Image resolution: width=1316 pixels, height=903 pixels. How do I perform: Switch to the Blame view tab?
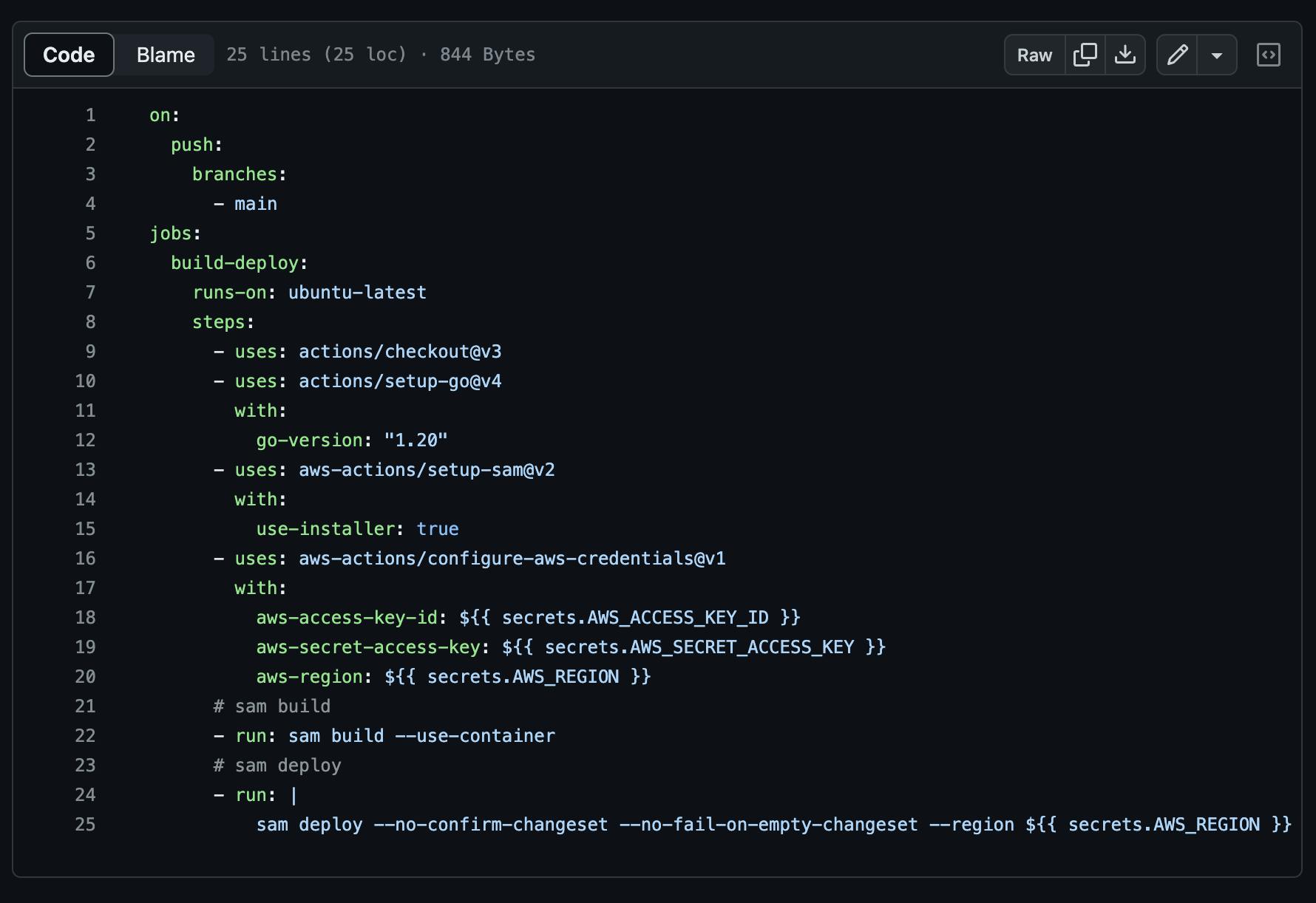[166, 55]
